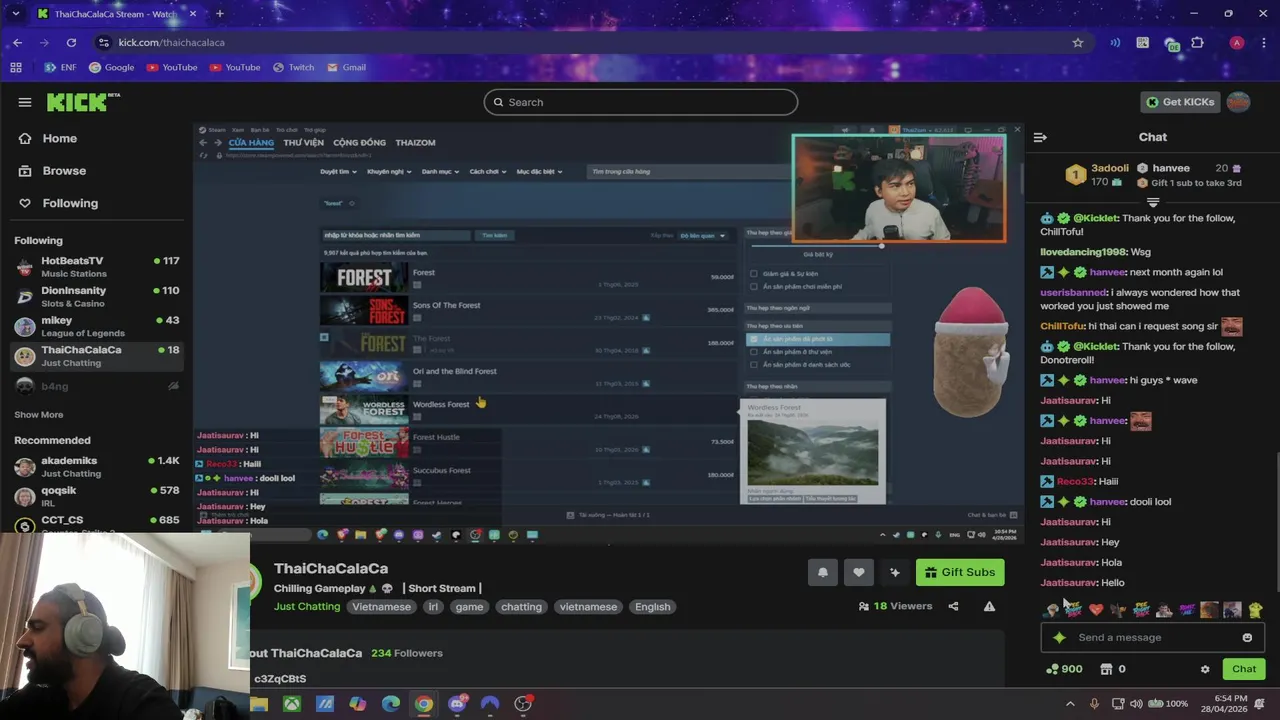Screen dimensions: 1280x720
Task: Open the Kick hamburger sidebar menu
Action: tap(25, 102)
